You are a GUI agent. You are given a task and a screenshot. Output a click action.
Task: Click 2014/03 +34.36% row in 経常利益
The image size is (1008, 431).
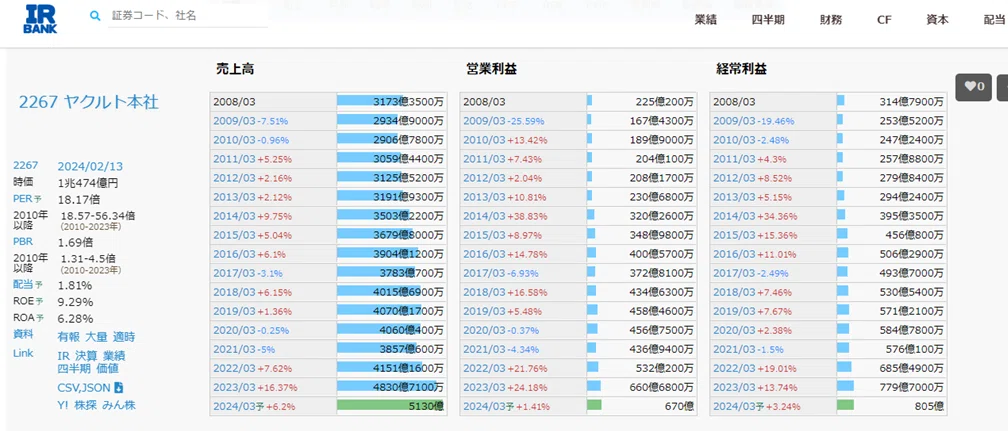(x=828, y=216)
